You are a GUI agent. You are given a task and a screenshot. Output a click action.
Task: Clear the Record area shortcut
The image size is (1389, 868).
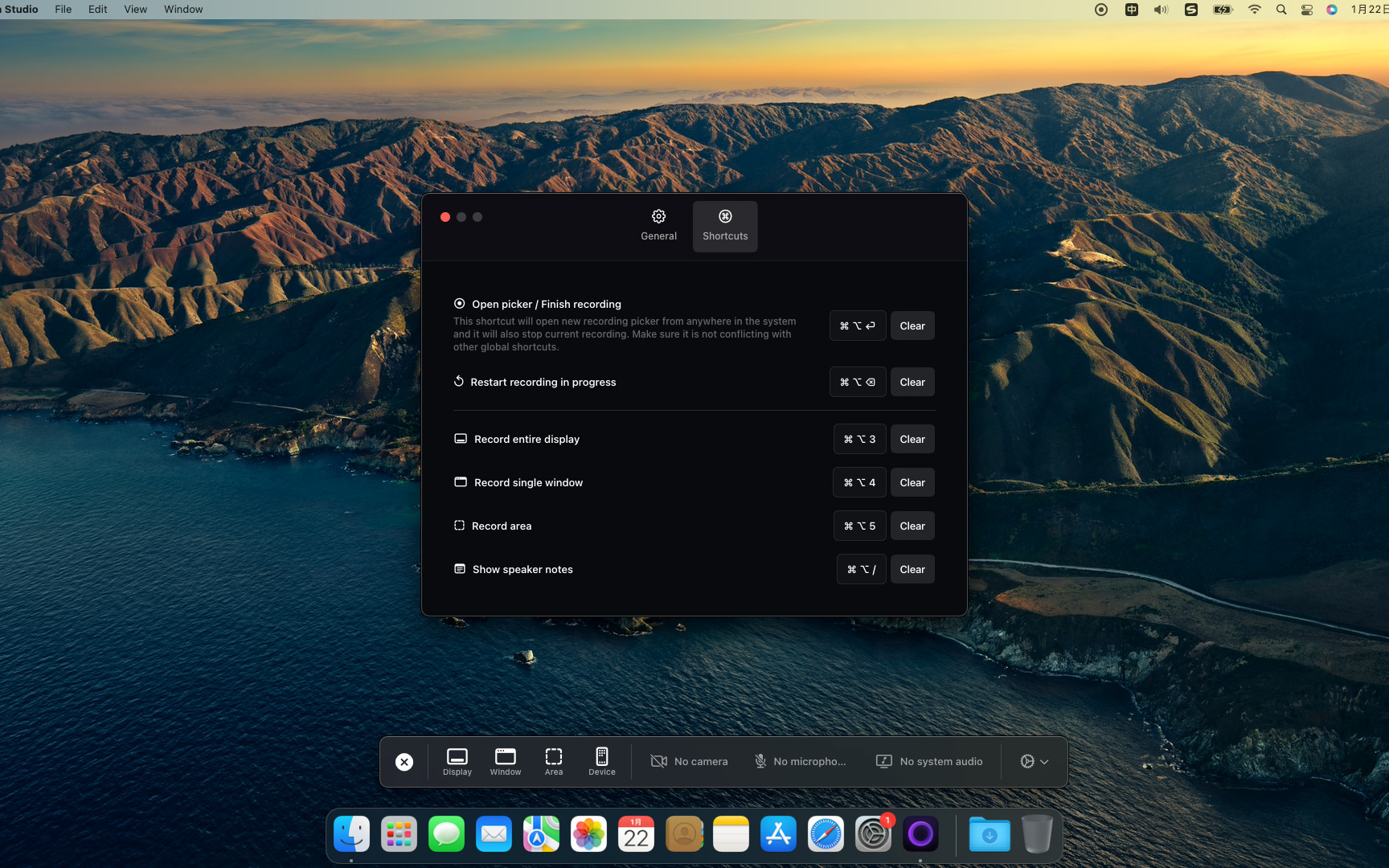[912, 526]
